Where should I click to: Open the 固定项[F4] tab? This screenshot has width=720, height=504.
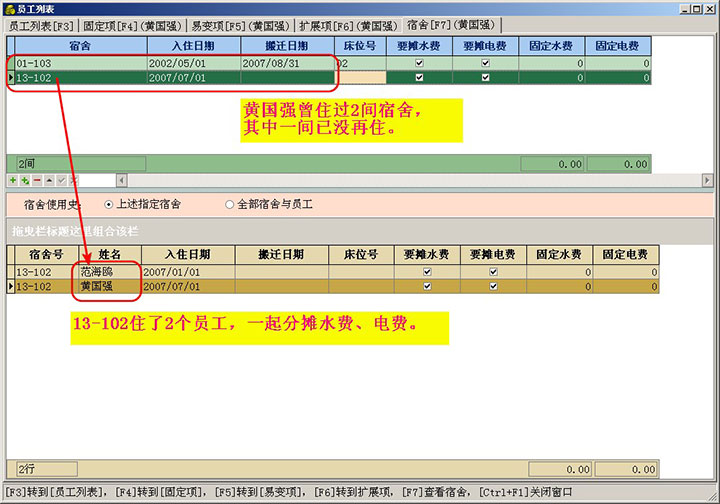[x=130, y=24]
